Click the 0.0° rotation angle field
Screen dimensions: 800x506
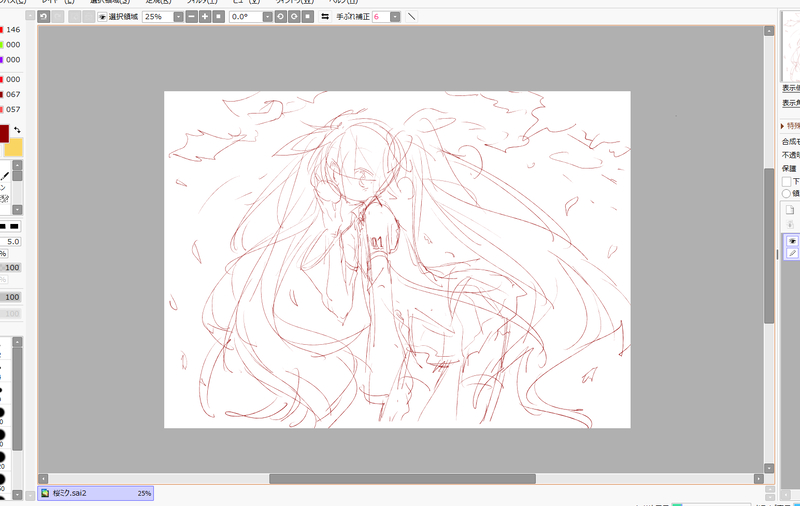246,17
